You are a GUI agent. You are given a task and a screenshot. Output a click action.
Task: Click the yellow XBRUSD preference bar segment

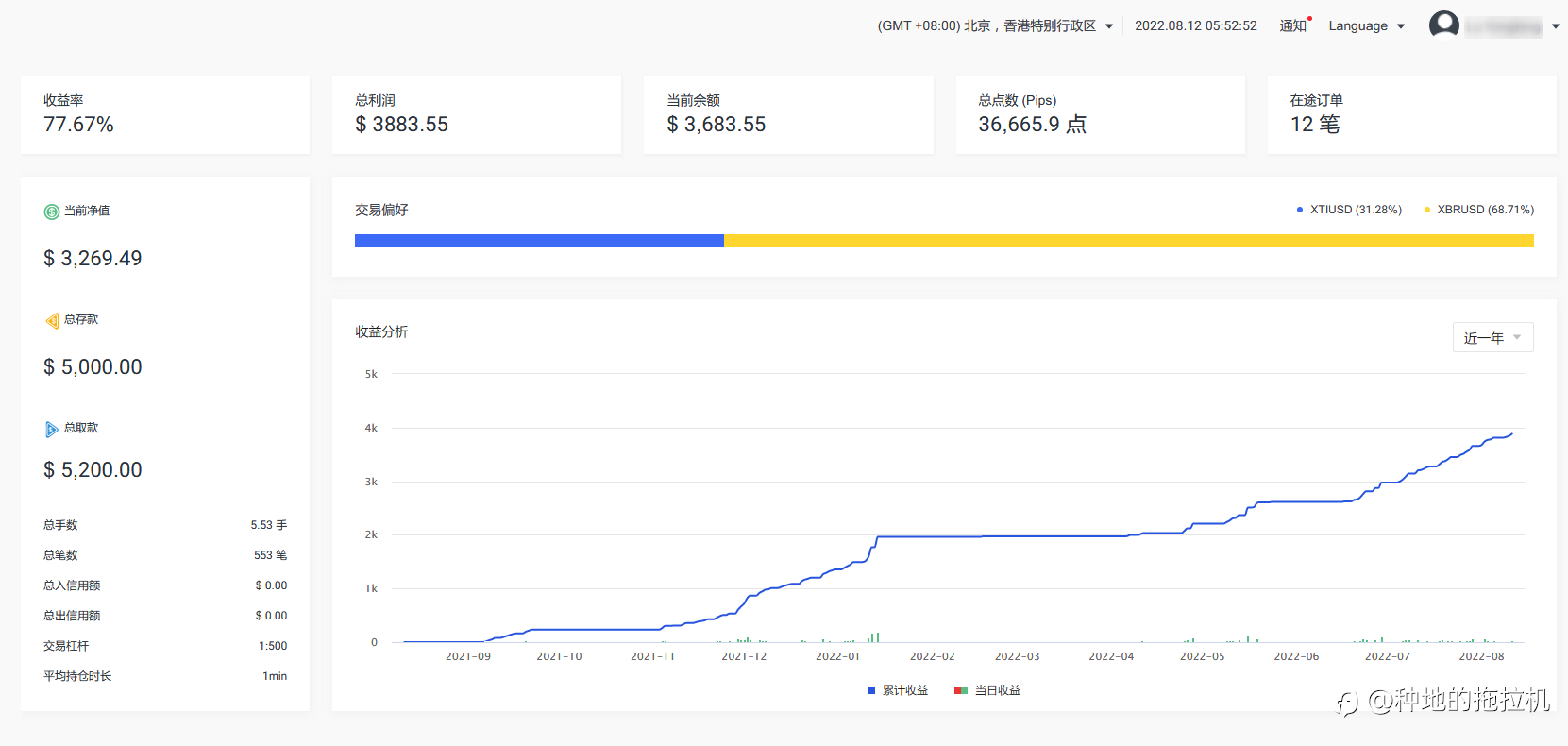point(1129,241)
